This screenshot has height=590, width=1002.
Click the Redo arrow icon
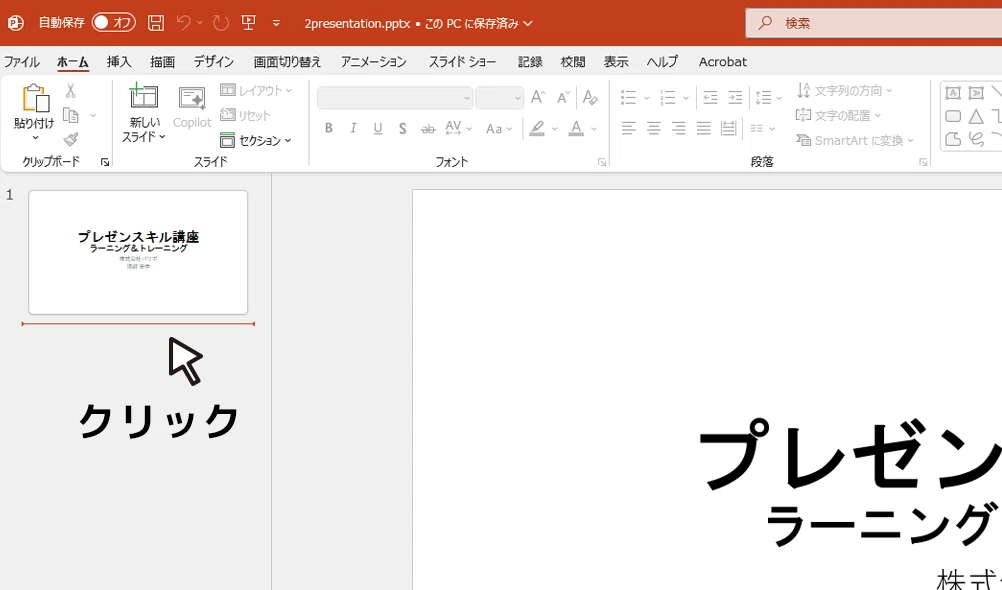(x=220, y=23)
